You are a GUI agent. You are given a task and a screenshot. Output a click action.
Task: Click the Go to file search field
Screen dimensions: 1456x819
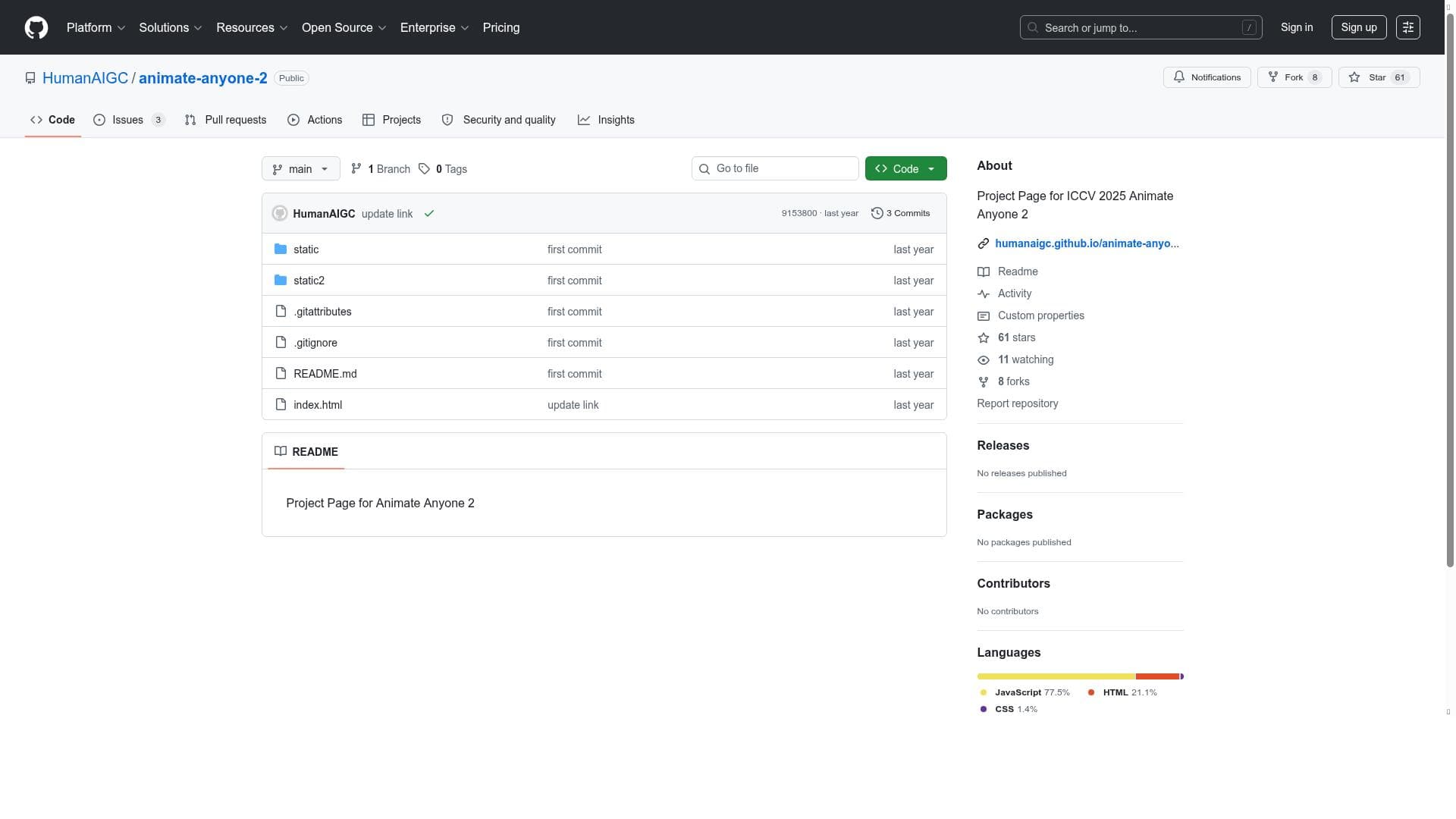pyautogui.click(x=775, y=168)
